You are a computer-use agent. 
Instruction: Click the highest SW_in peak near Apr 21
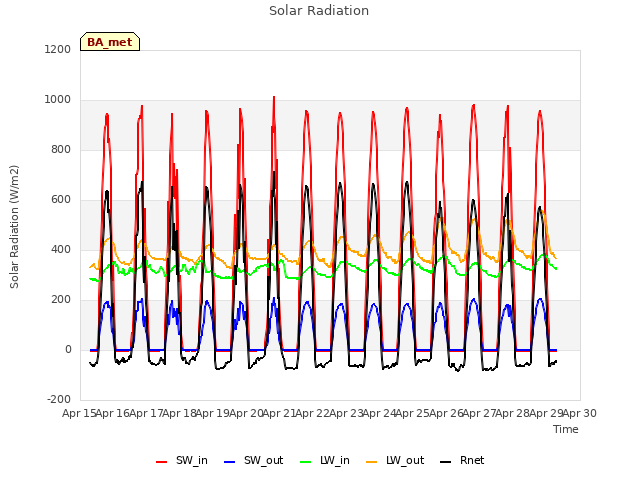click(274, 97)
